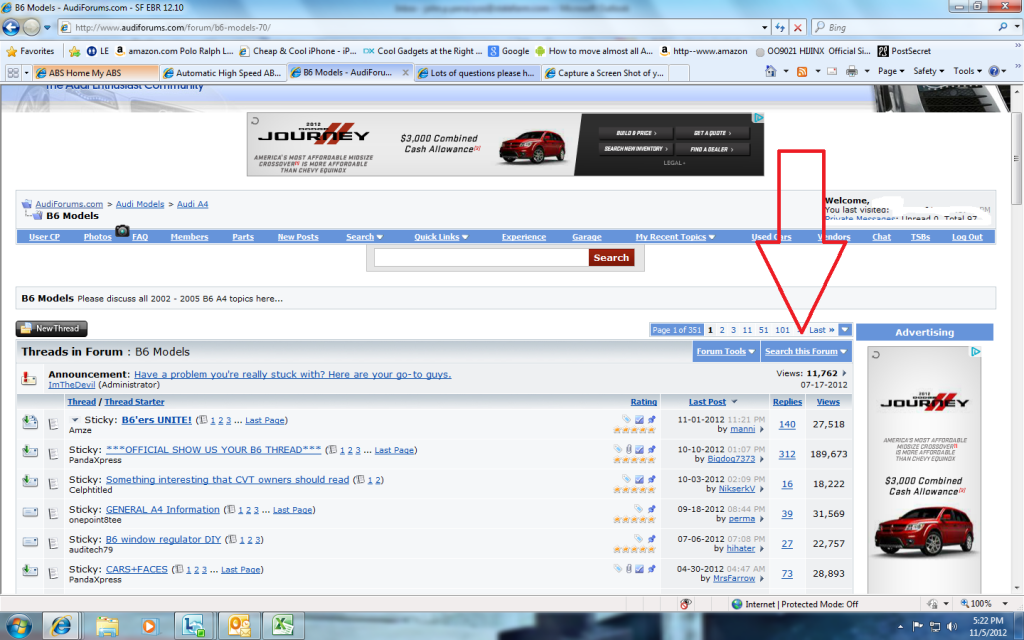The height and width of the screenshot is (640, 1024).
Task: Click the Windows Start orb
Action: click(18, 626)
